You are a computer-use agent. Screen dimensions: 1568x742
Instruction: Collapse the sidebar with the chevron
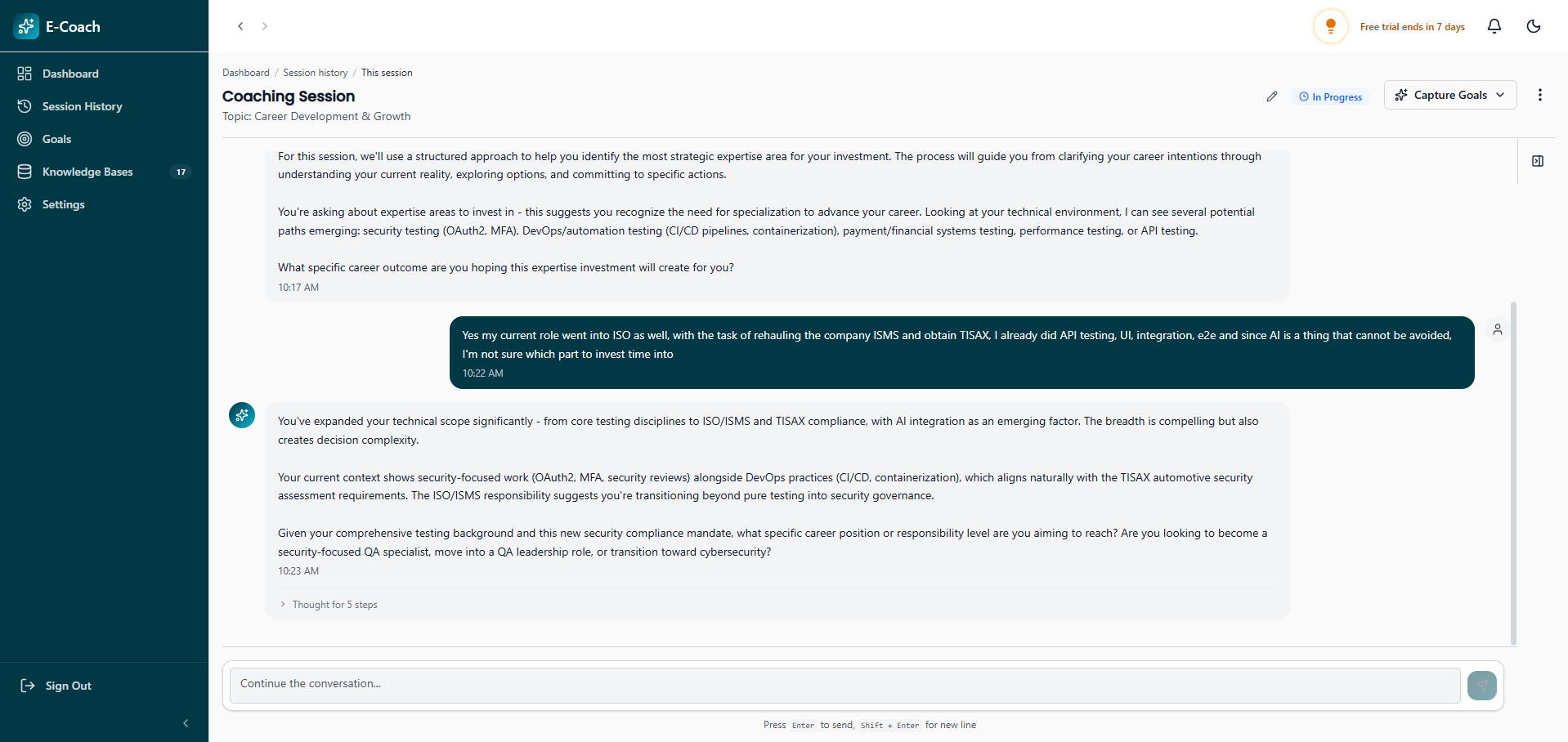coord(186,723)
